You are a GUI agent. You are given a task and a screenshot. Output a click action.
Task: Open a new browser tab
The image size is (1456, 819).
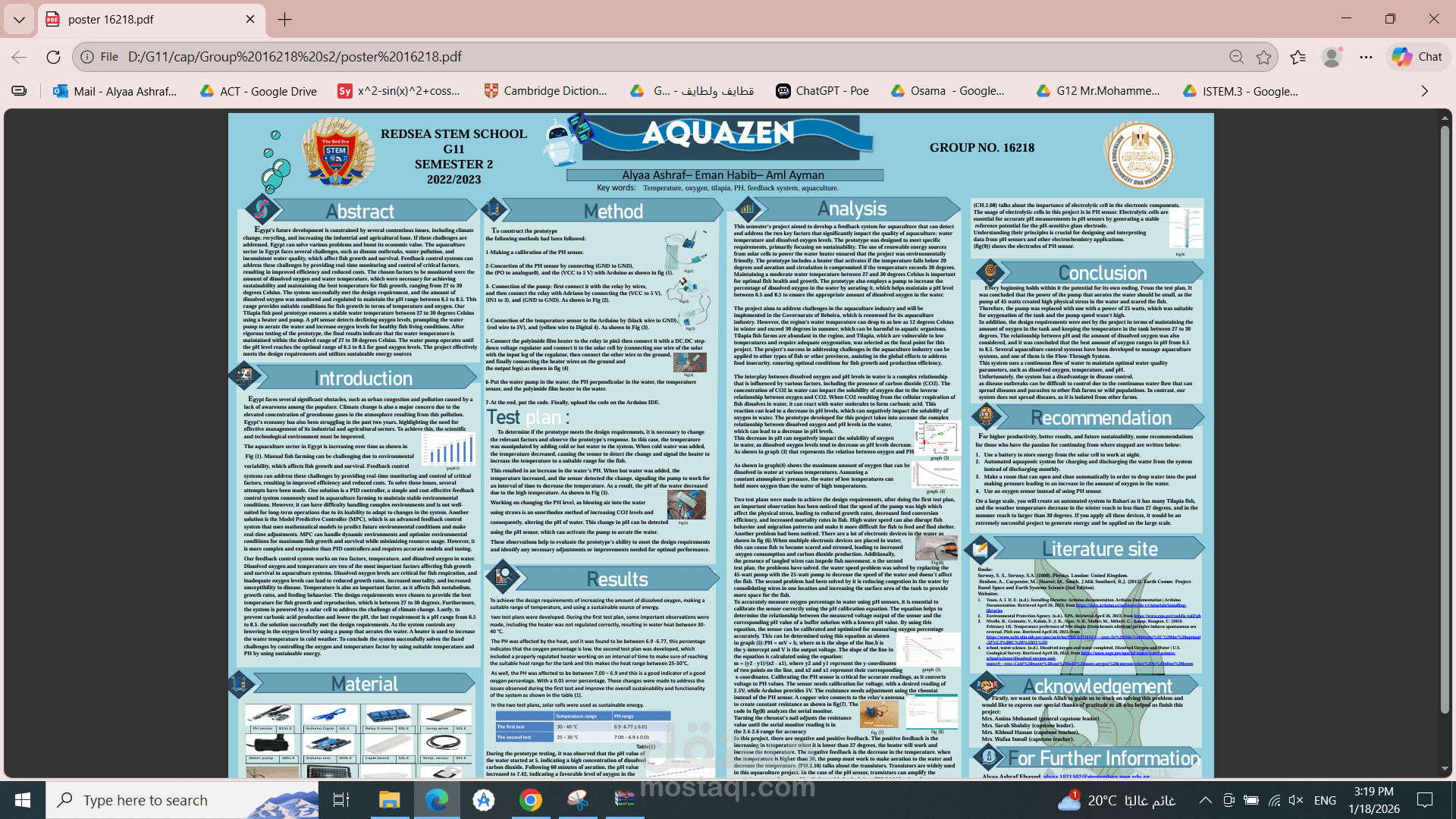[x=284, y=19]
